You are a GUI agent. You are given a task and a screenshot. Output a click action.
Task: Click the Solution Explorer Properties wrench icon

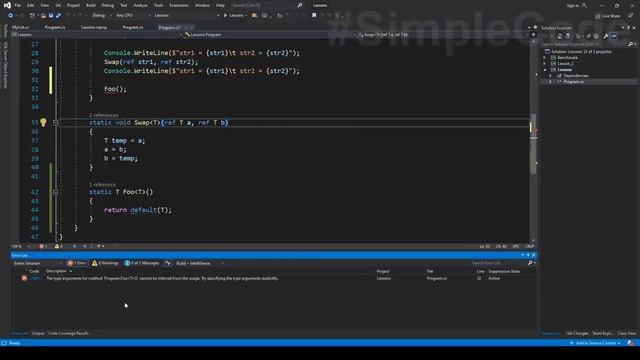click(x=606, y=36)
